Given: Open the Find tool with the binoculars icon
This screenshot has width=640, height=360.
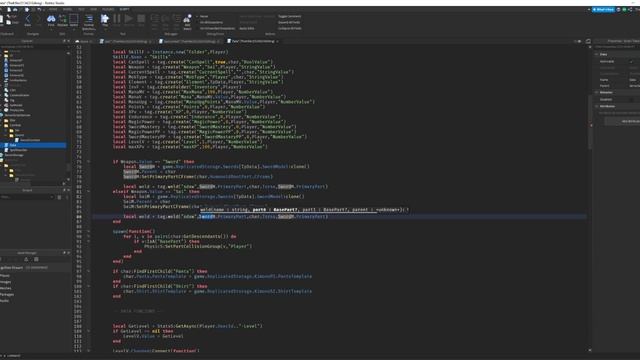Looking at the screenshot, I should point(51,20).
